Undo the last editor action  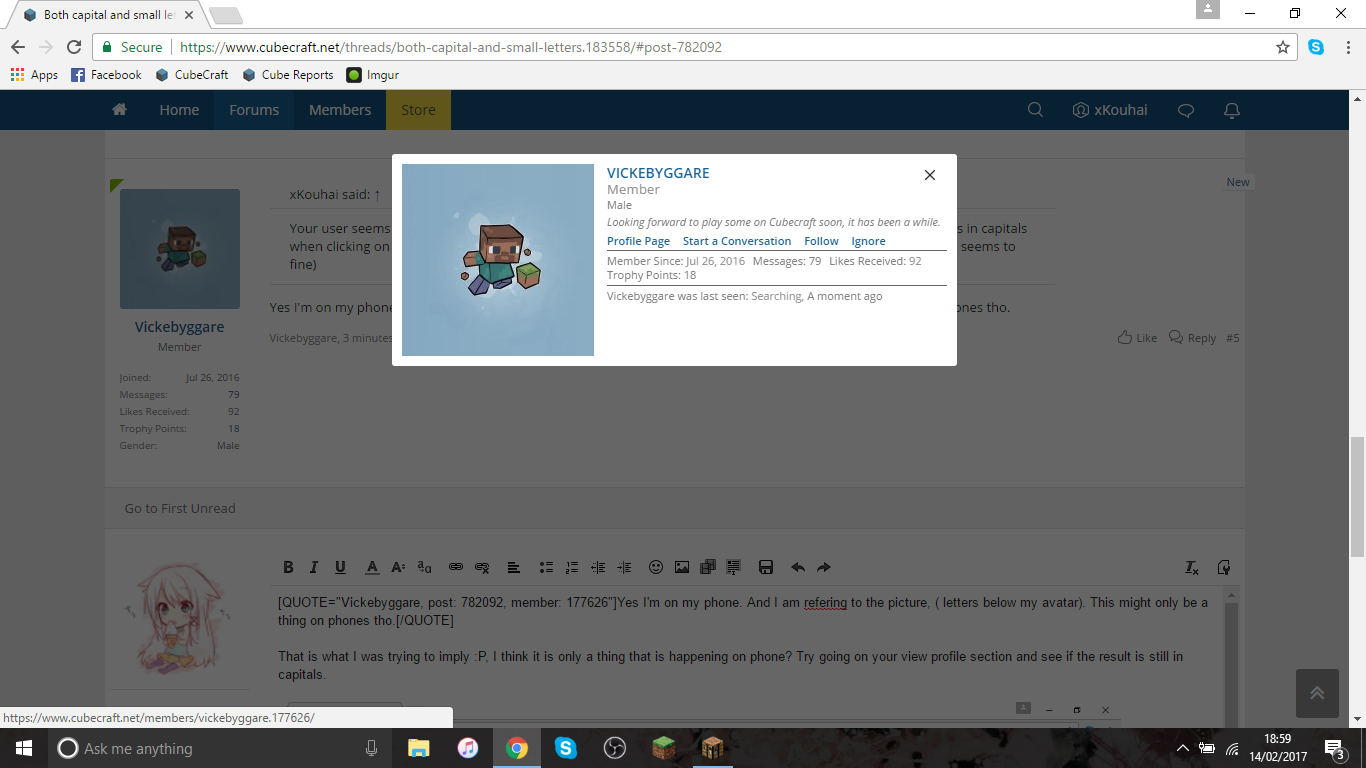[x=798, y=567]
